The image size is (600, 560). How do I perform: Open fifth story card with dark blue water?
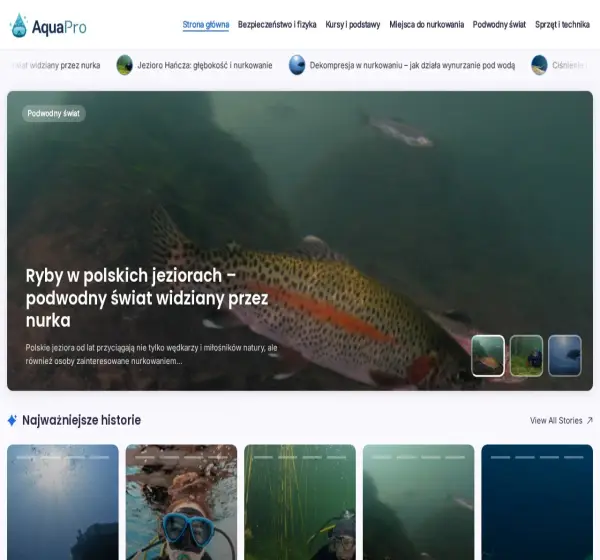537,502
